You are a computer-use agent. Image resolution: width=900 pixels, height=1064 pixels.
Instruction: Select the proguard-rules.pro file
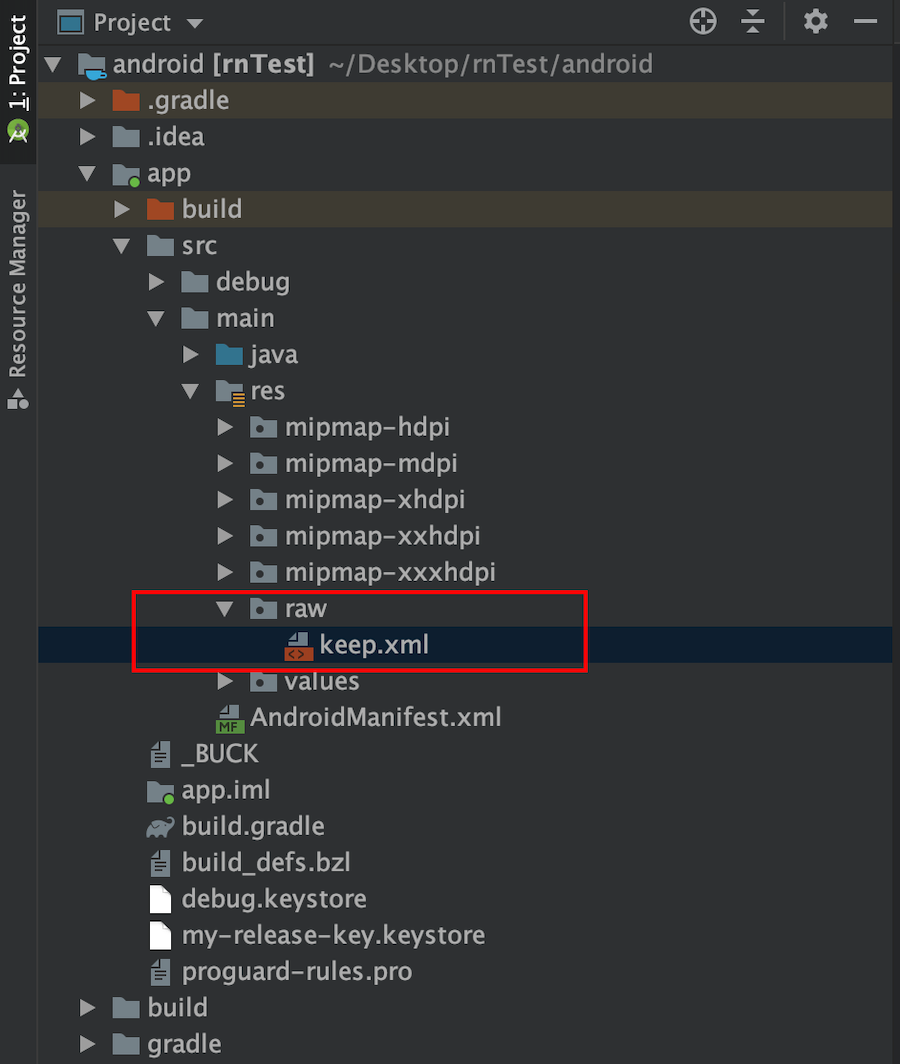pyautogui.click(x=296, y=971)
